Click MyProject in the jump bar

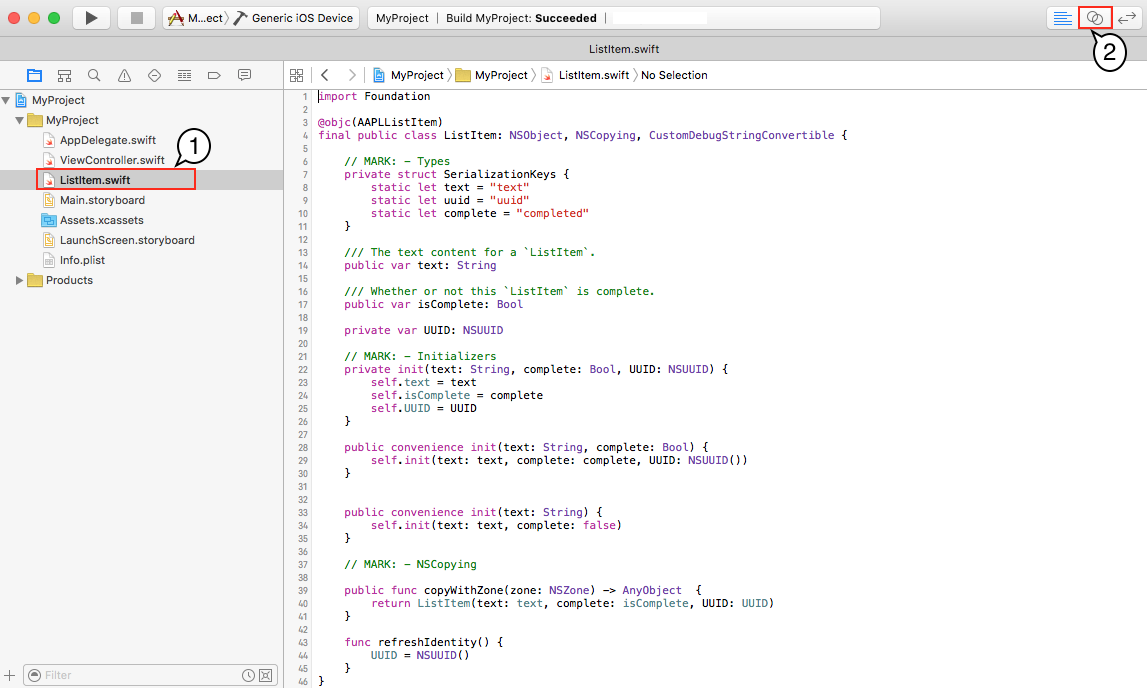point(416,74)
